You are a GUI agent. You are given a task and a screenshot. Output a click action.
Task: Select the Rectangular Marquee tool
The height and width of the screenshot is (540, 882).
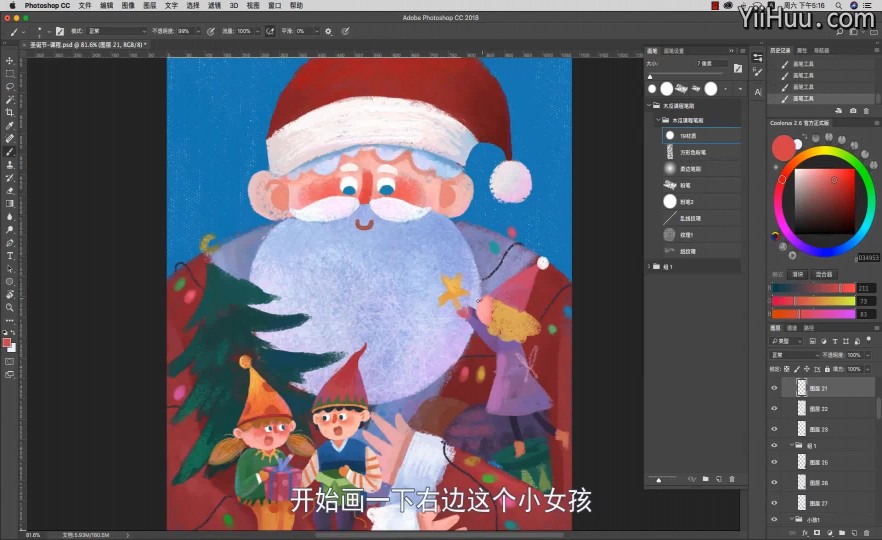(10, 74)
